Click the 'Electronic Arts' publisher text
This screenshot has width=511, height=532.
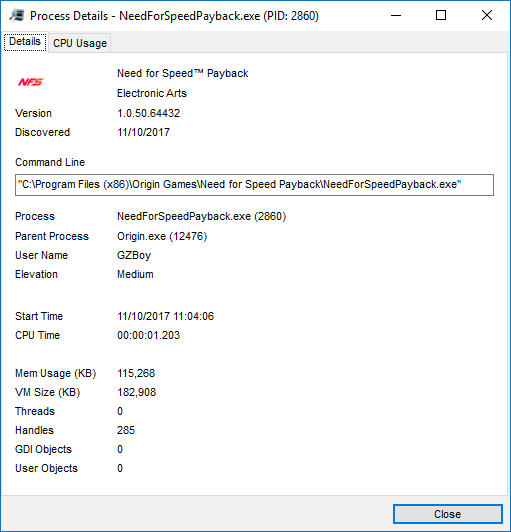(x=152, y=93)
